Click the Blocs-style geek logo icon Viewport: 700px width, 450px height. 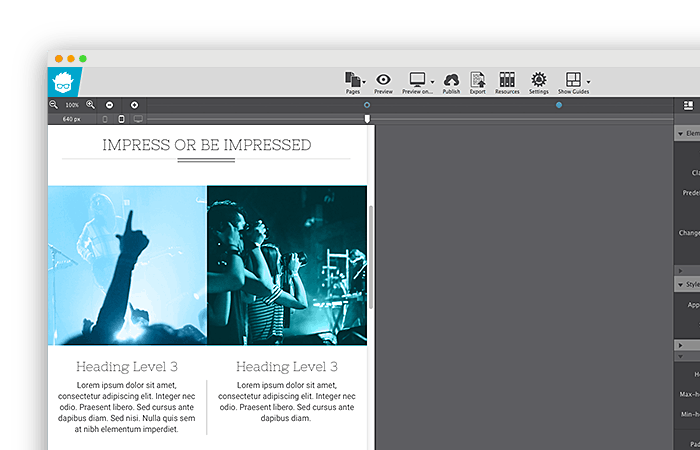click(x=63, y=82)
